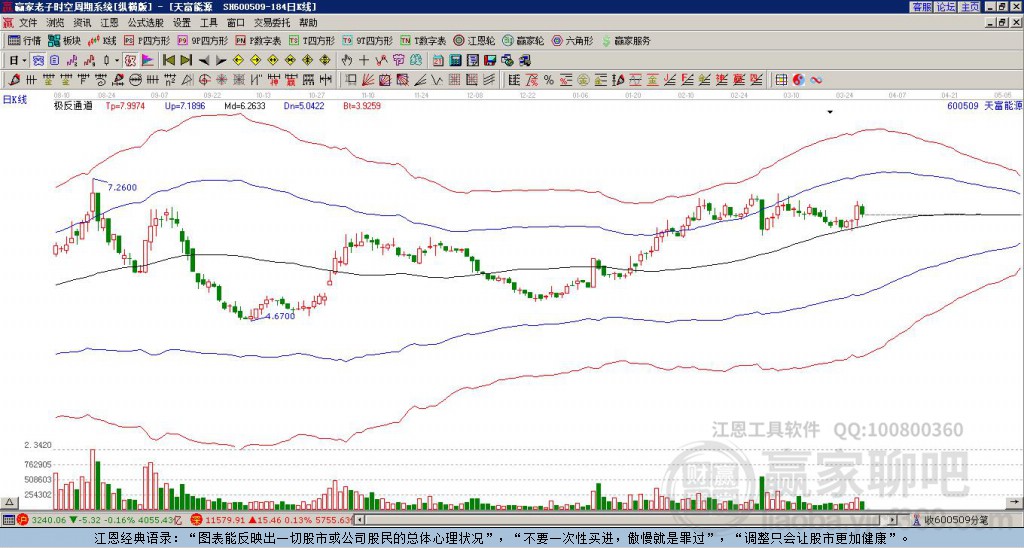This screenshot has height=548, width=1024.
Task: Click the 11579.91 index value in status bar
Action: (x=225, y=520)
